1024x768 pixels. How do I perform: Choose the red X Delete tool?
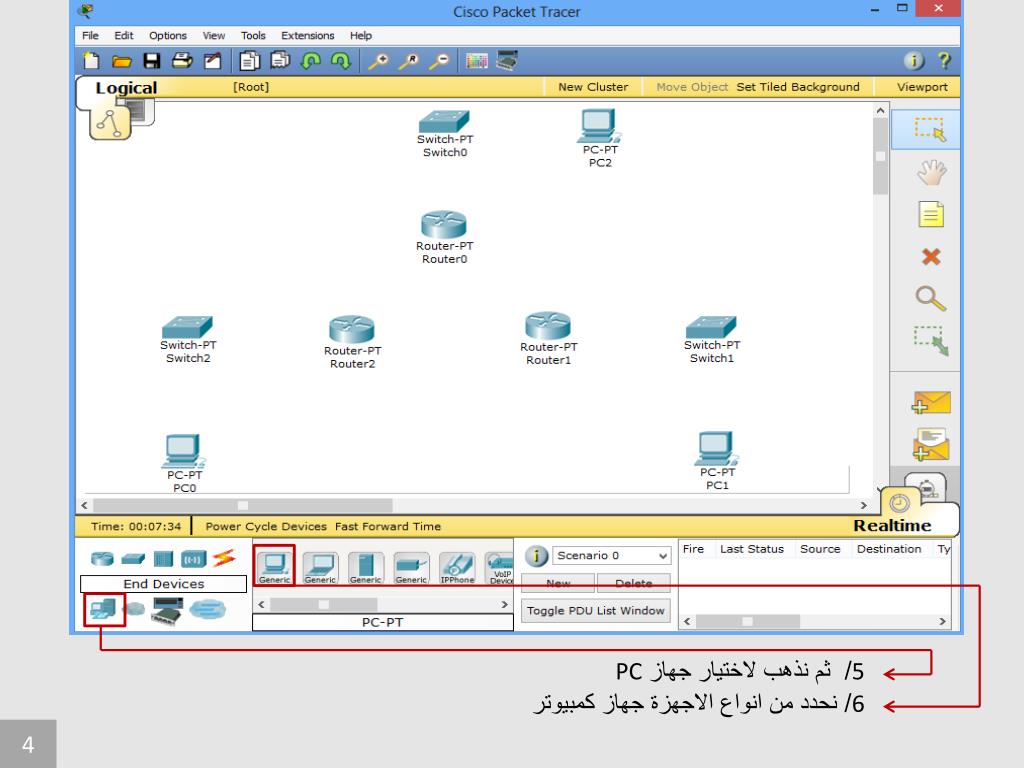(931, 257)
